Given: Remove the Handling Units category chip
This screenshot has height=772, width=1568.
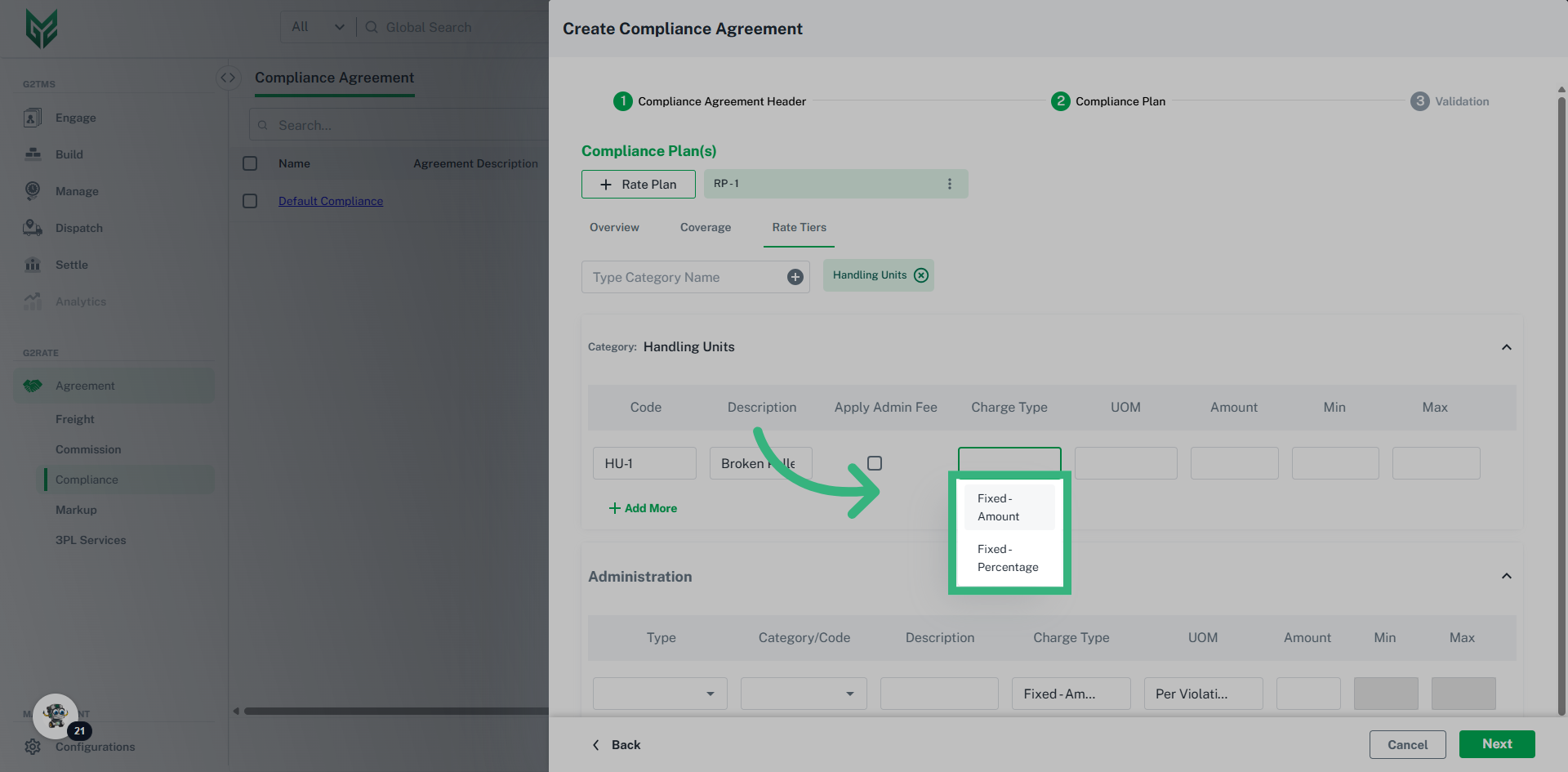Looking at the screenshot, I should [921, 275].
